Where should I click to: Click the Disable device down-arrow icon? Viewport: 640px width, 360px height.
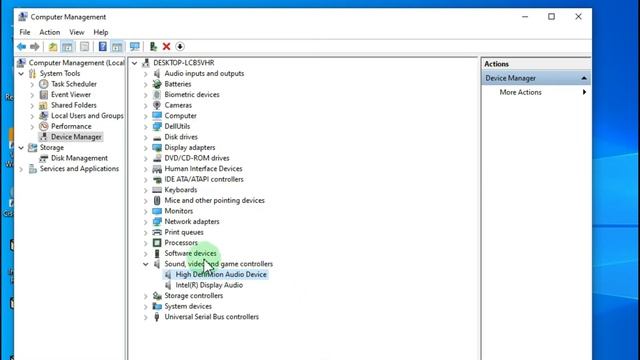click(x=180, y=47)
